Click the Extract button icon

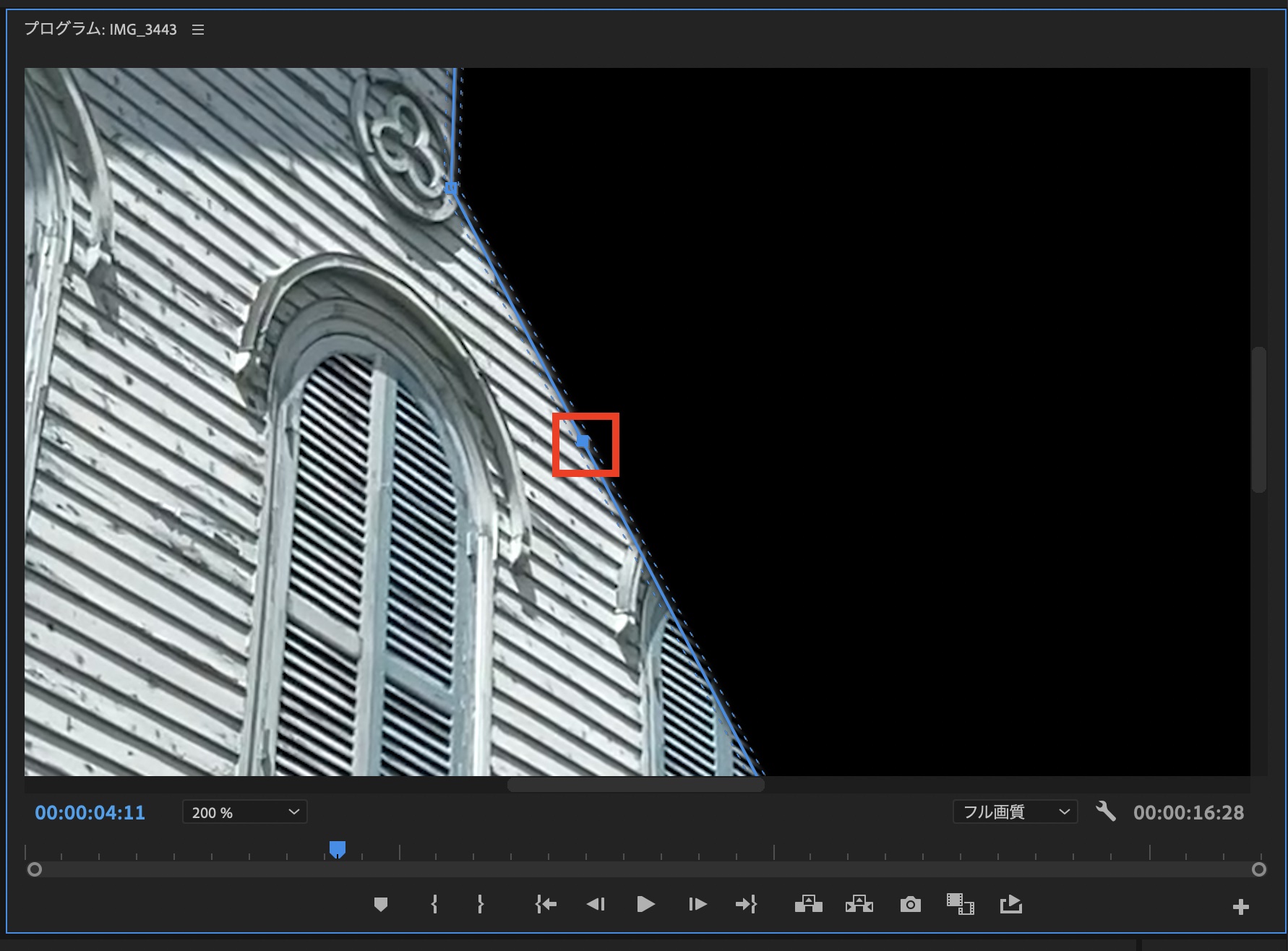[x=859, y=904]
